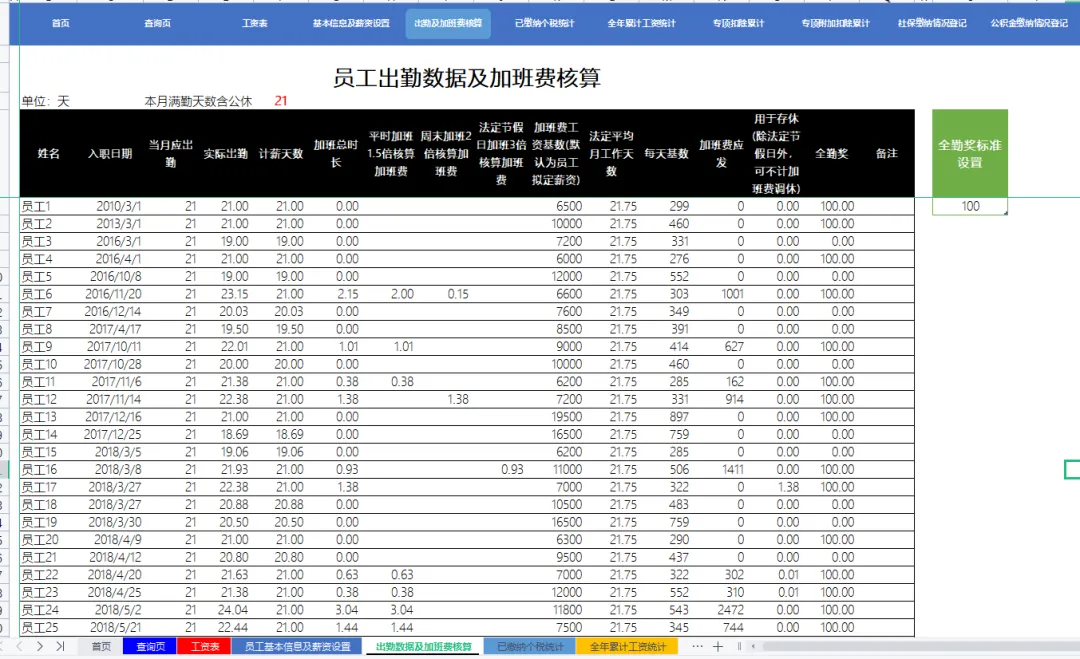The image size is (1080, 659).
Task: Open 全年累计工资统计 in the top navigation
Action: point(641,23)
